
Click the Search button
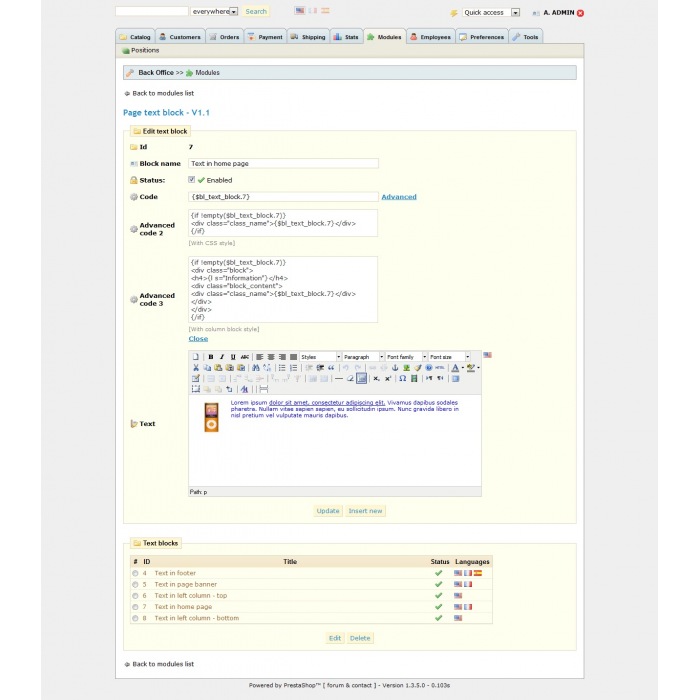[256, 12]
